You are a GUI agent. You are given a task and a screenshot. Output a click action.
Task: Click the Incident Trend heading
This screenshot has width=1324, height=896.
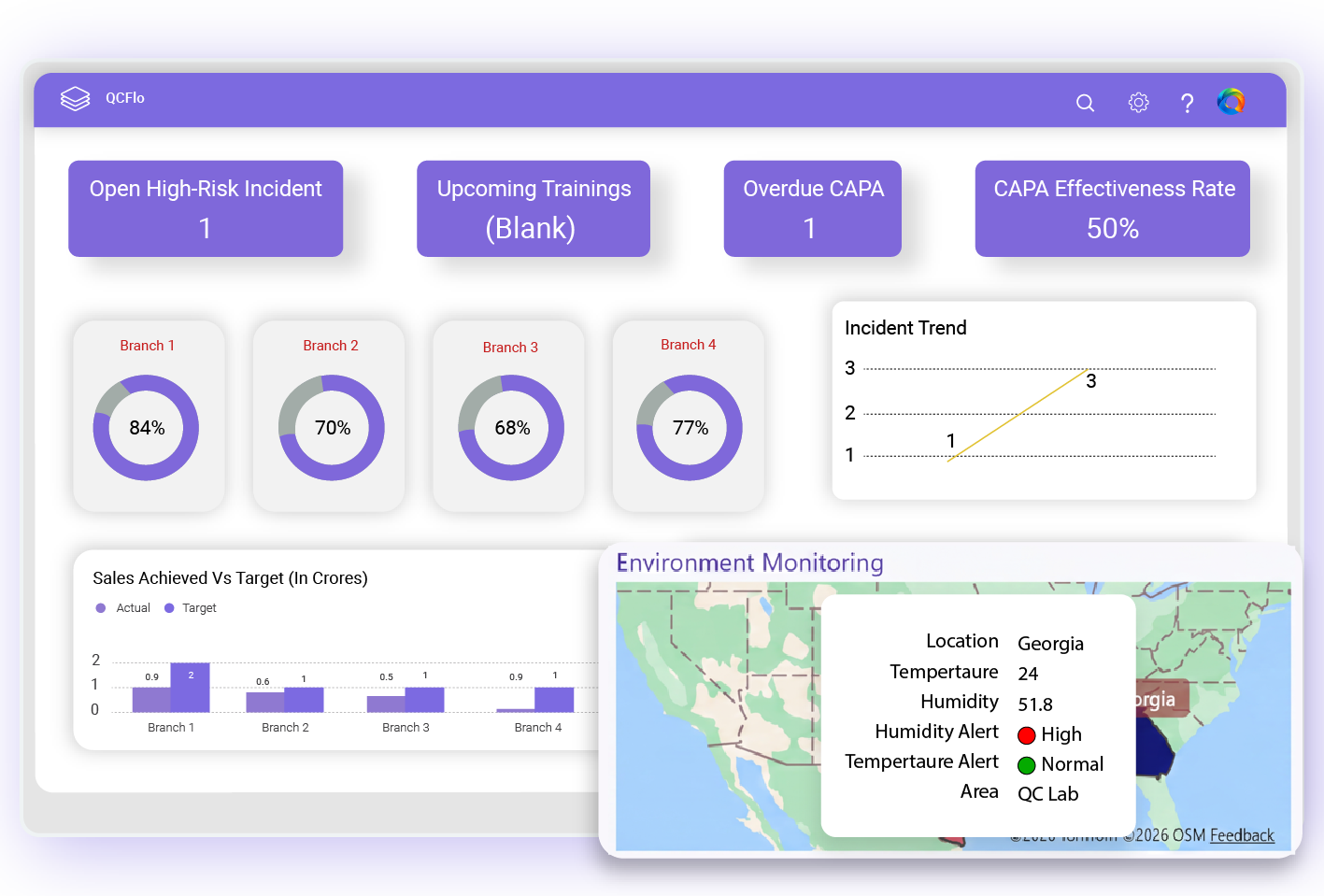(x=905, y=328)
